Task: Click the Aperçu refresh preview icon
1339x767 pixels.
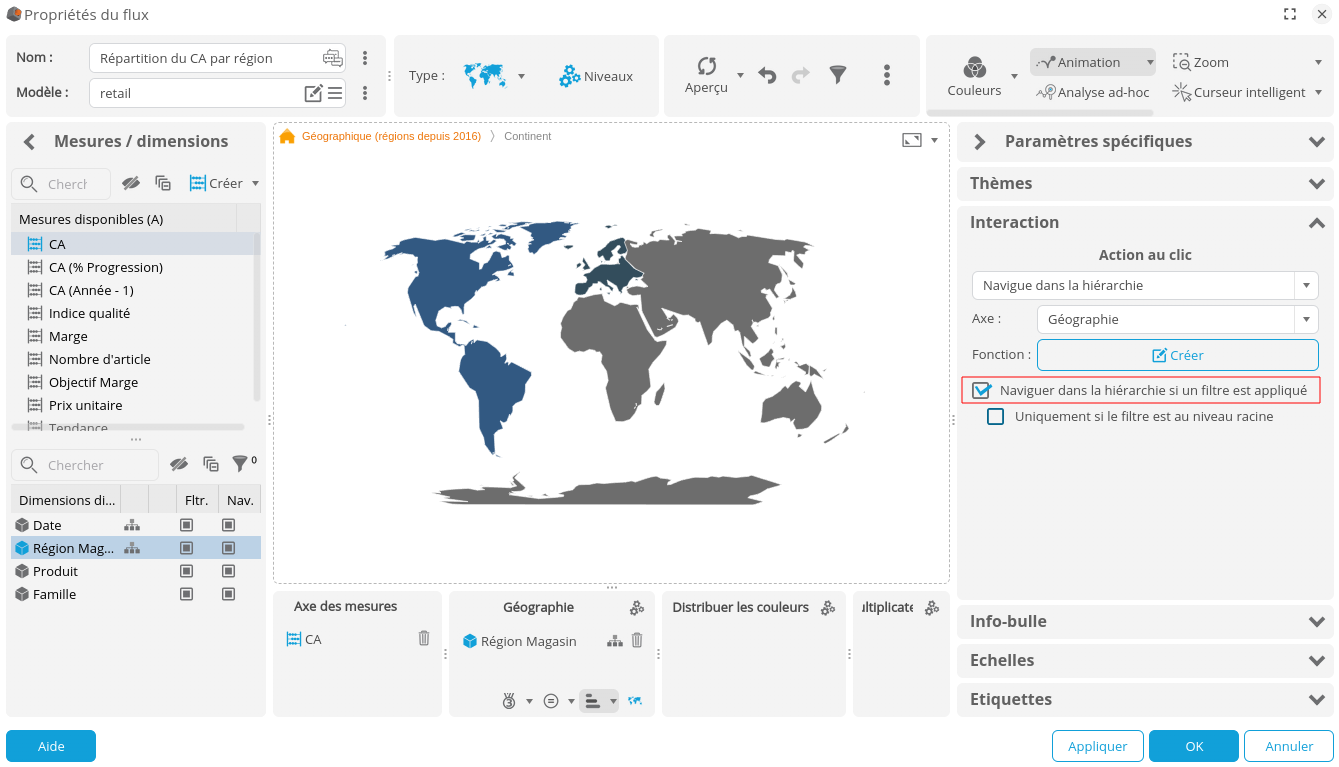Action: click(707, 66)
